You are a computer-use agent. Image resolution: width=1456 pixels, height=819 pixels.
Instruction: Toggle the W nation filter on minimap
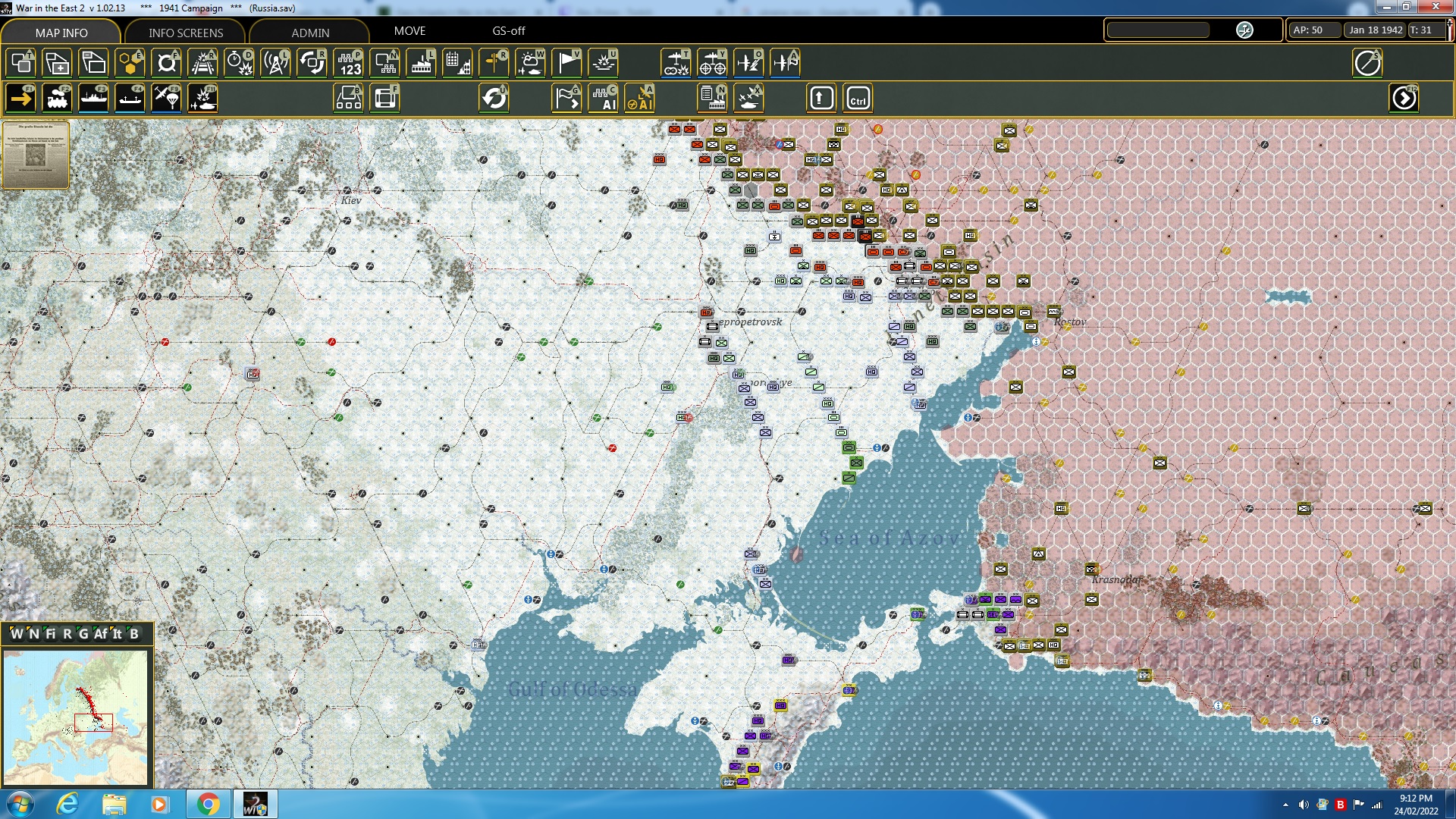tap(17, 634)
